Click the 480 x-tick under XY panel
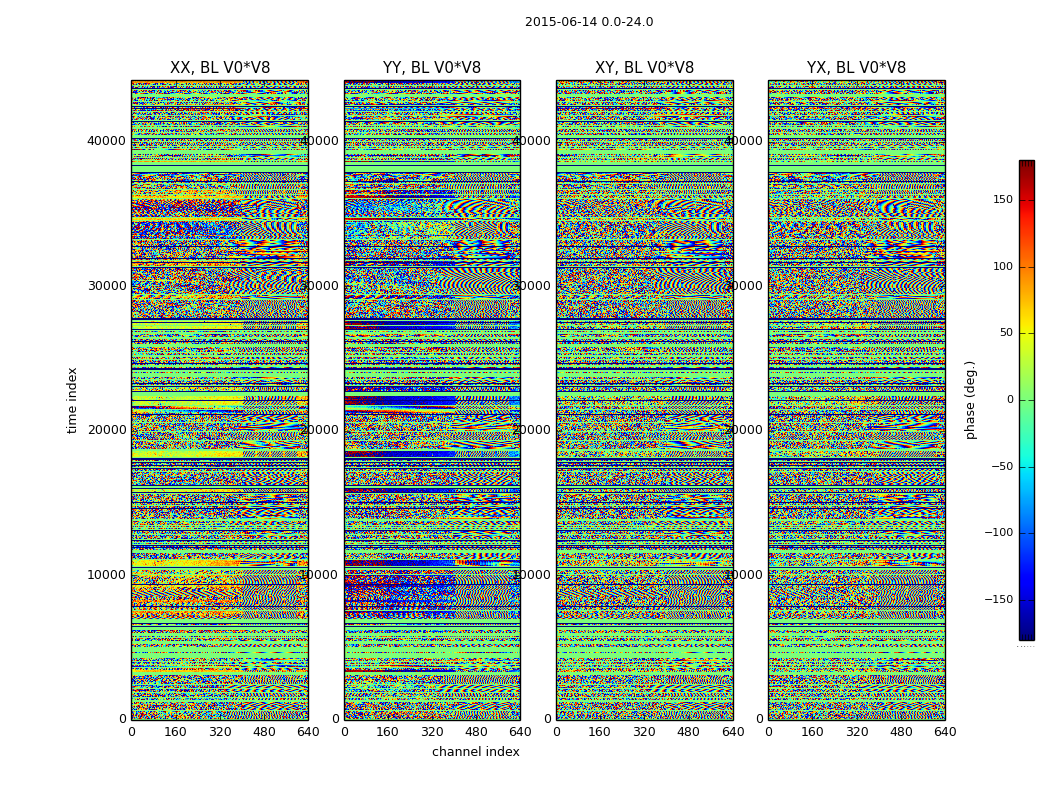Screen dimensions: 1050x800 [688, 732]
